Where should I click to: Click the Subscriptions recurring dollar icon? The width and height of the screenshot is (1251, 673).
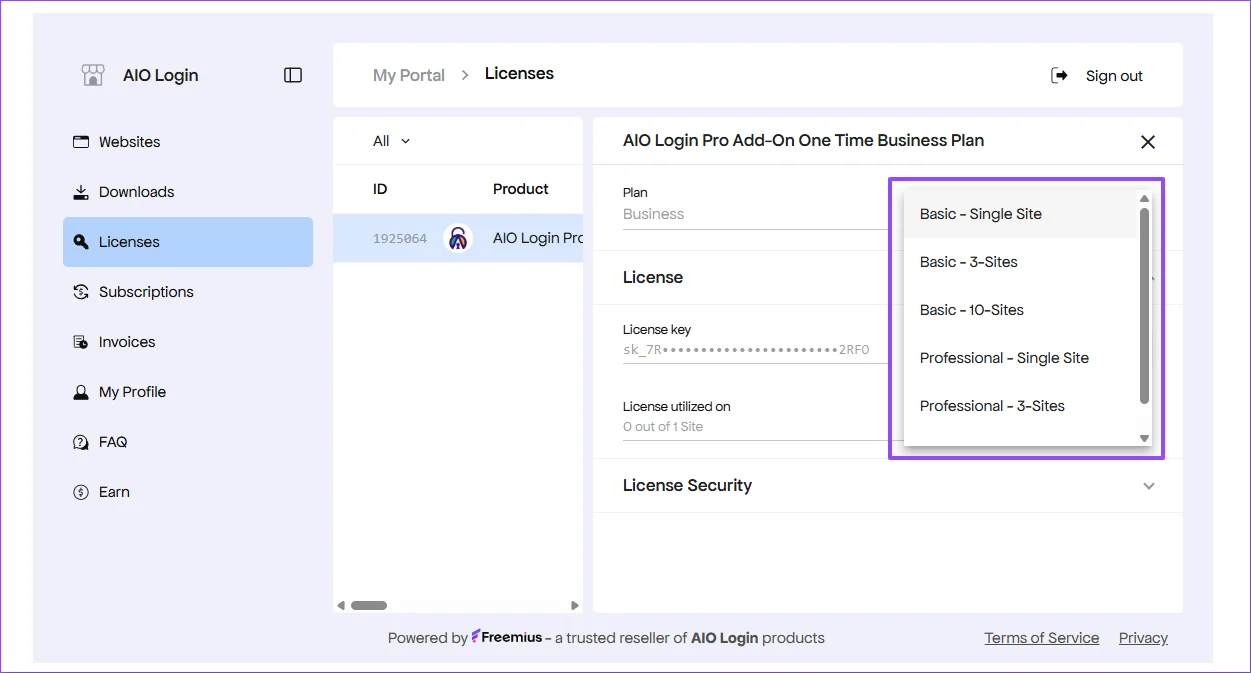click(x=81, y=292)
